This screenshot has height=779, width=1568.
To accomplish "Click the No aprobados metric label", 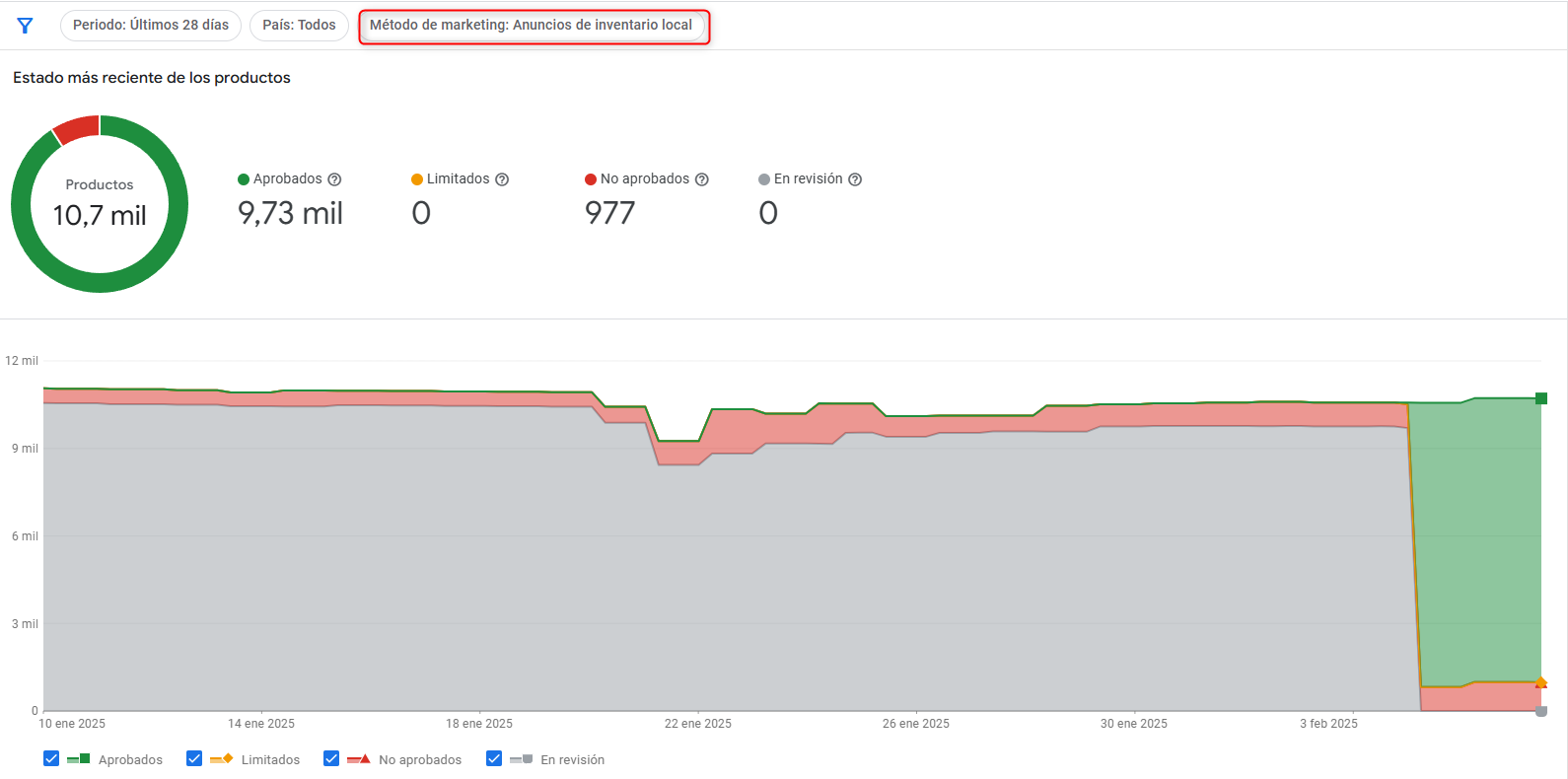I will click(645, 179).
